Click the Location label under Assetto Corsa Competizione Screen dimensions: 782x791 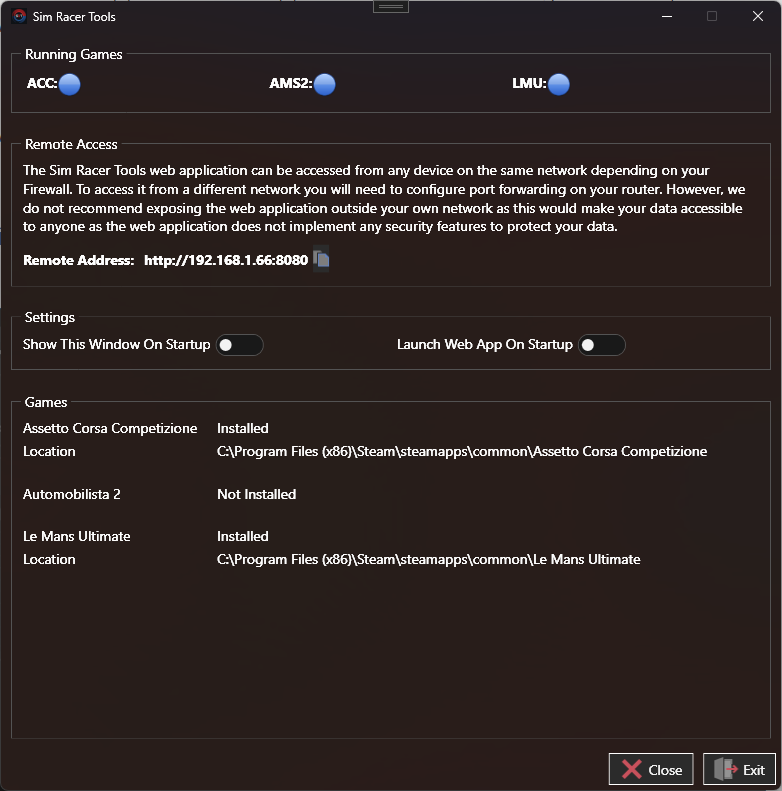click(x=49, y=451)
